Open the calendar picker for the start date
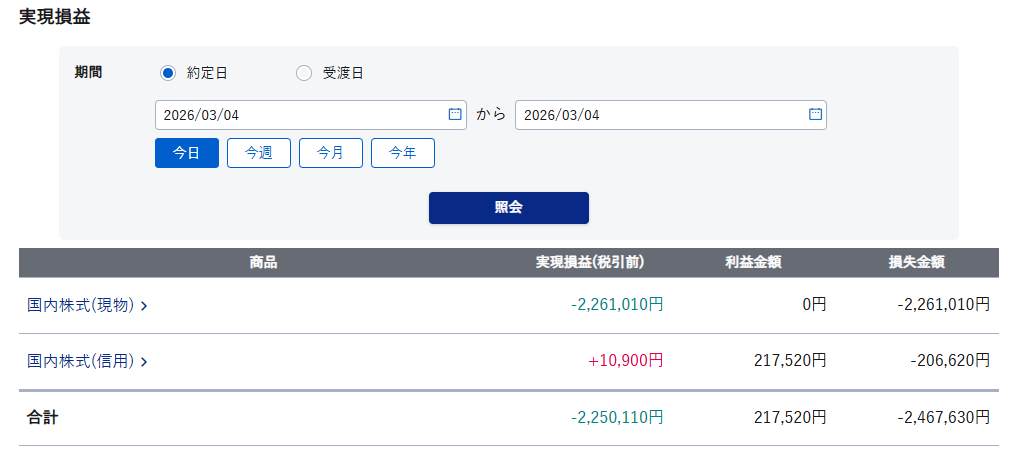The width and height of the screenshot is (1011, 453). tap(455, 115)
